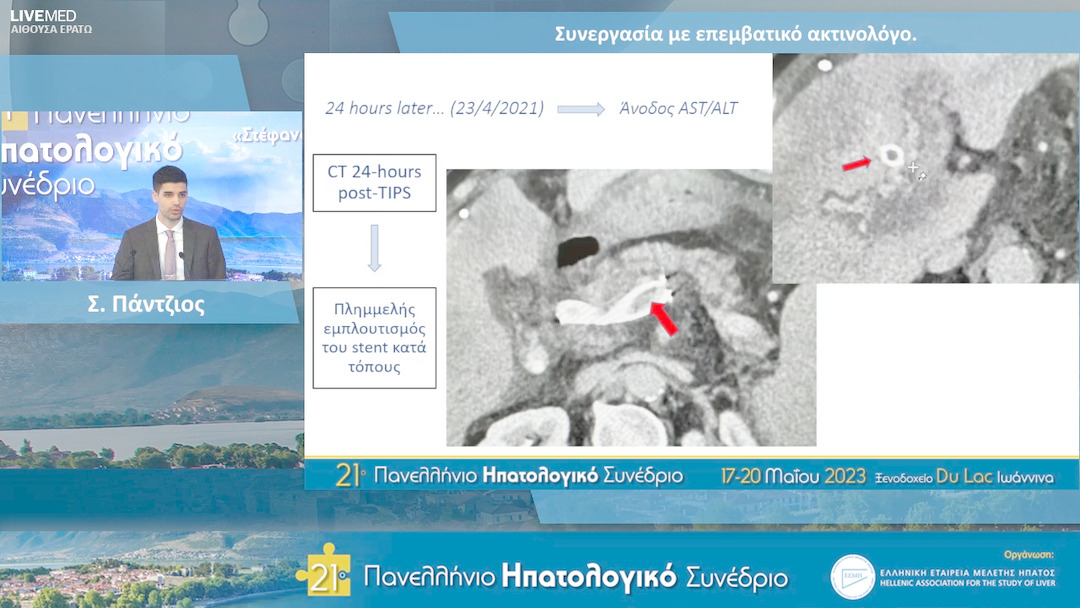Click the 24 hours later (23/4/2021) text

(x=434, y=108)
